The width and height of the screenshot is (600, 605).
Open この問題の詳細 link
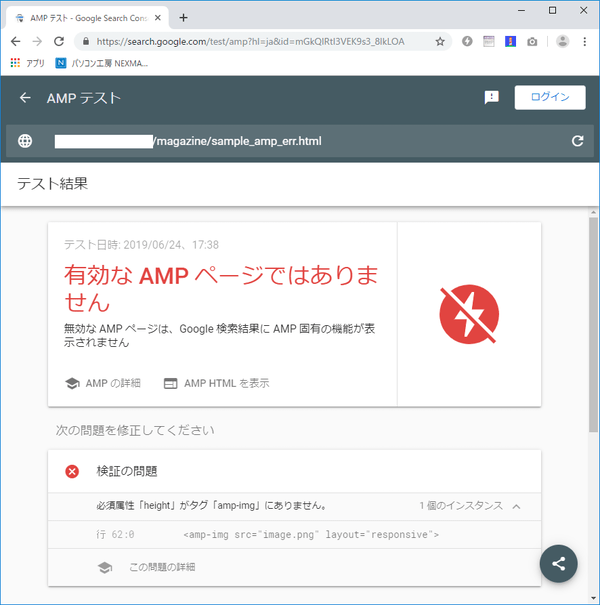(162, 567)
